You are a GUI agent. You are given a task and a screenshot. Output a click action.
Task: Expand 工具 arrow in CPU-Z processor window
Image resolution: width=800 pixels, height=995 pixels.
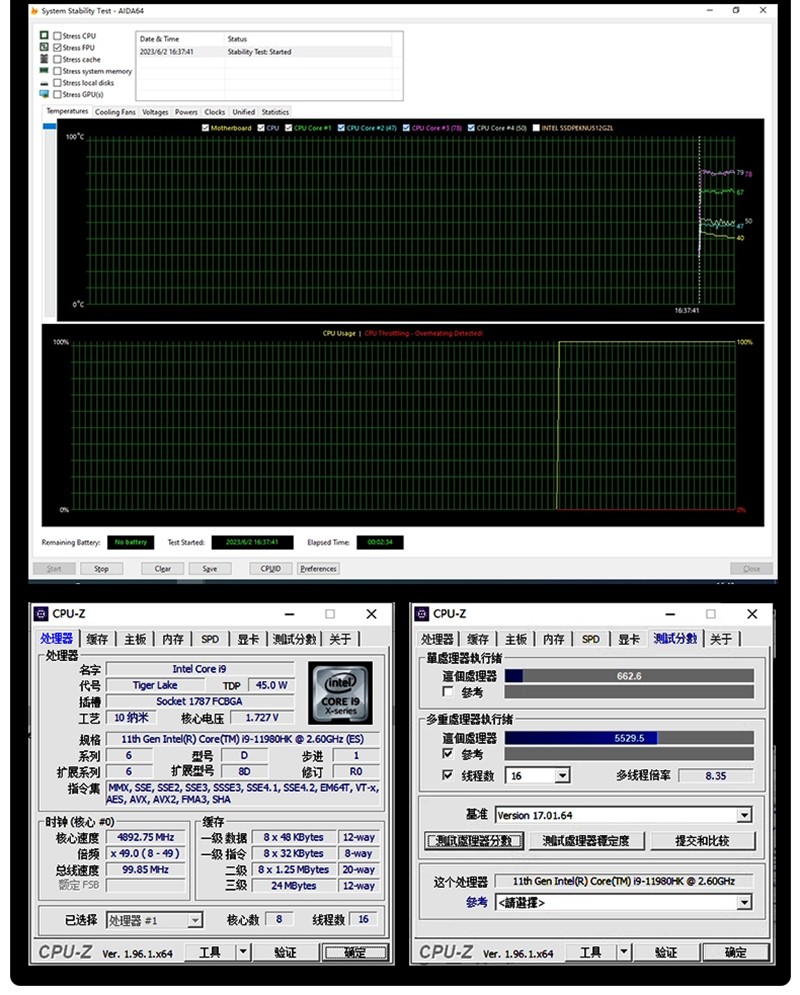(x=243, y=952)
